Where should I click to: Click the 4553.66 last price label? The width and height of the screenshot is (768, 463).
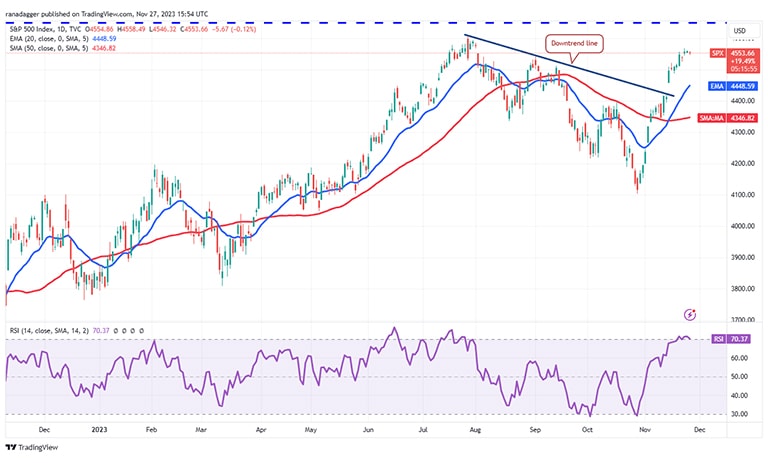coord(743,53)
